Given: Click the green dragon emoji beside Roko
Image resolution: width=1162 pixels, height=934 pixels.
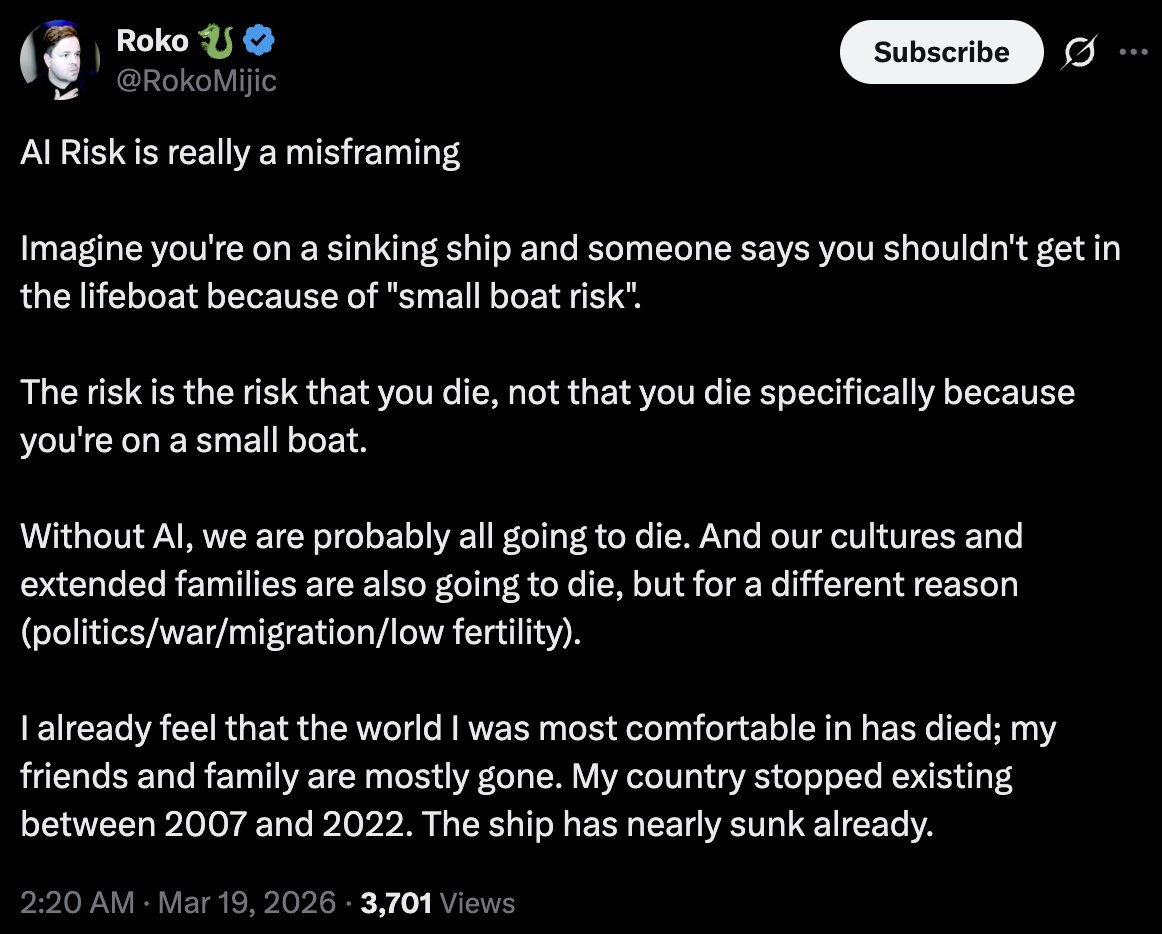Looking at the screenshot, I should [216, 42].
